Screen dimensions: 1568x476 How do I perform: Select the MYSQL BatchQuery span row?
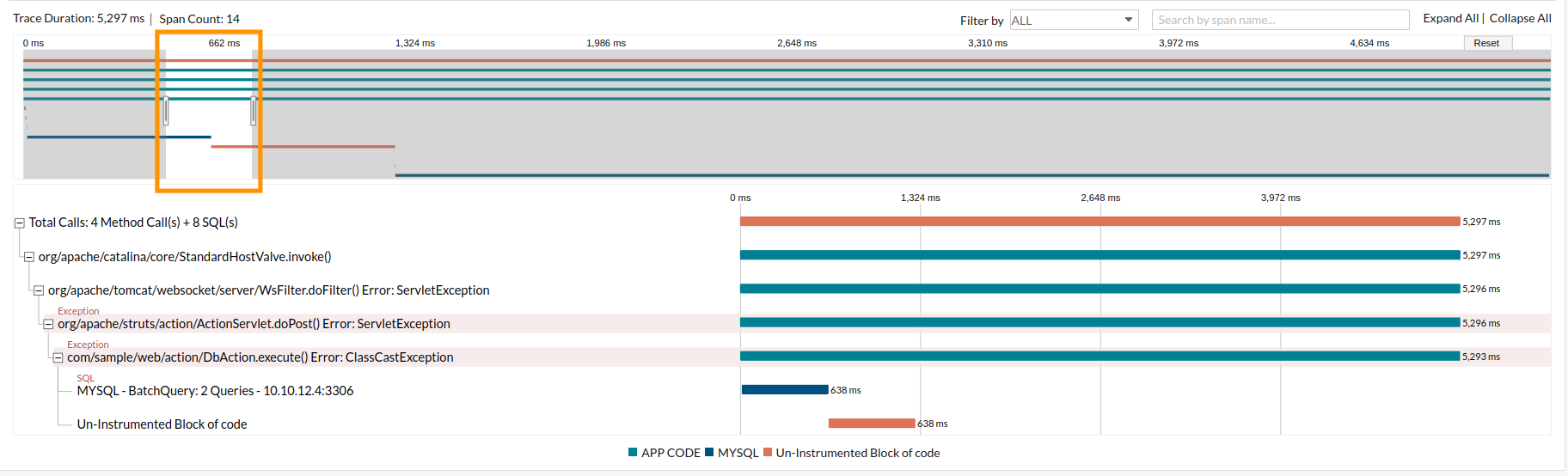[x=215, y=391]
